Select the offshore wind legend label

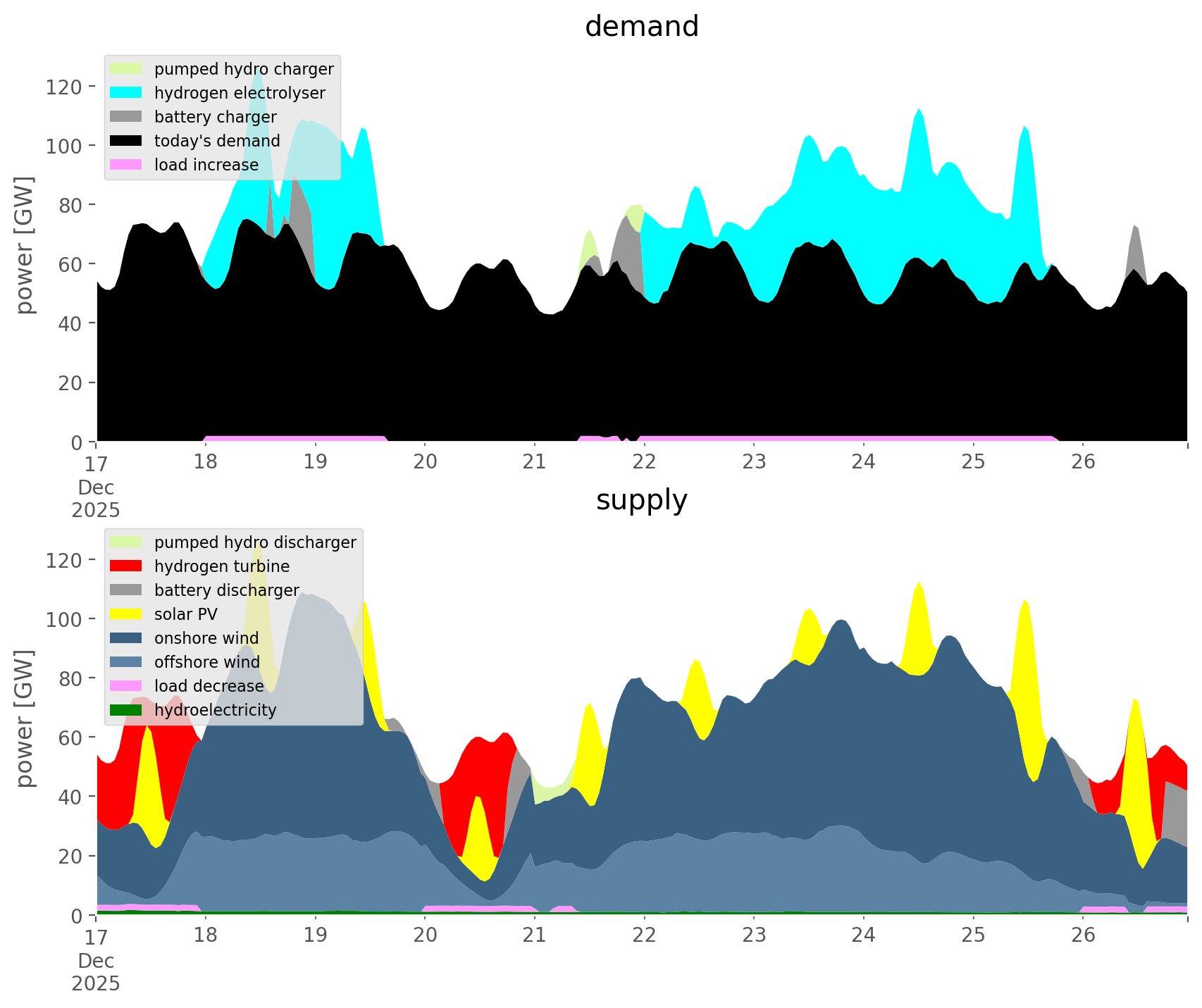207,662
